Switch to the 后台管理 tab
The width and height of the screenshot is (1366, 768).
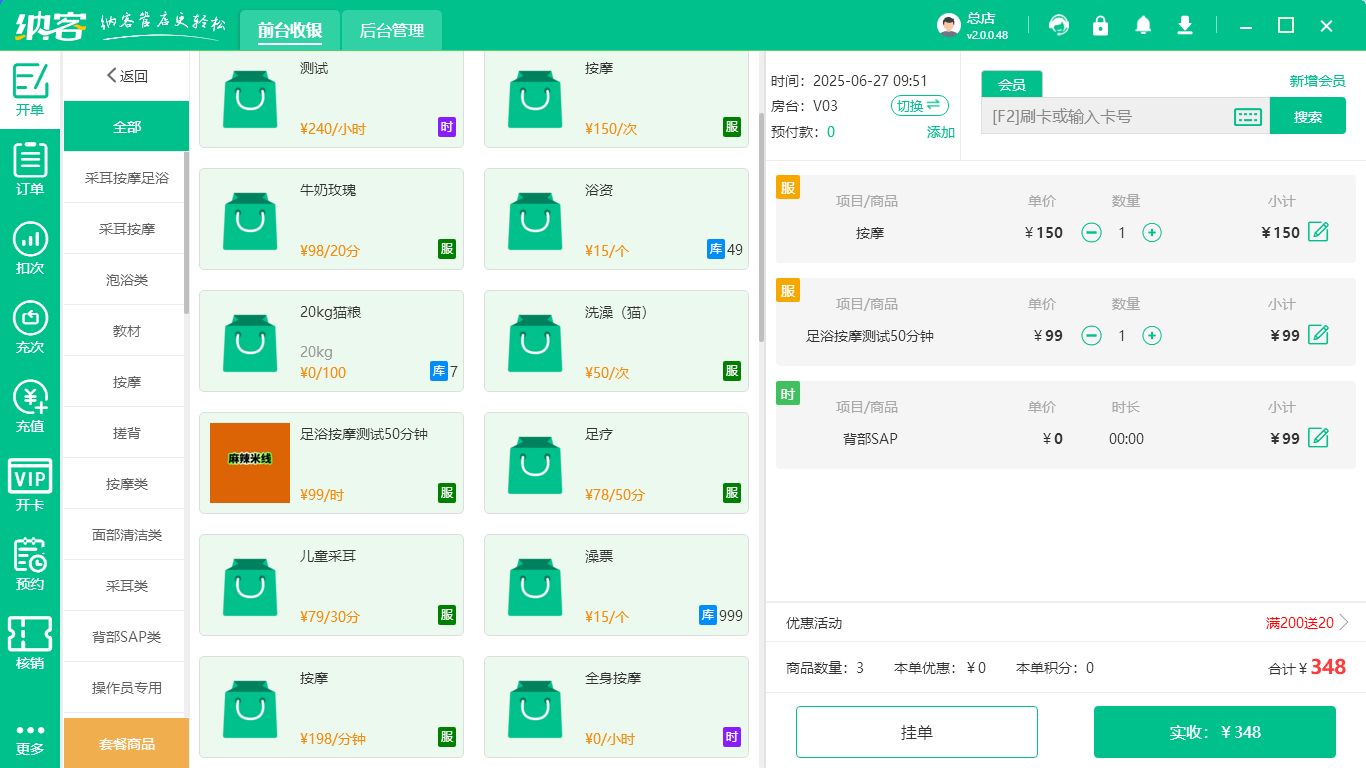coord(391,31)
